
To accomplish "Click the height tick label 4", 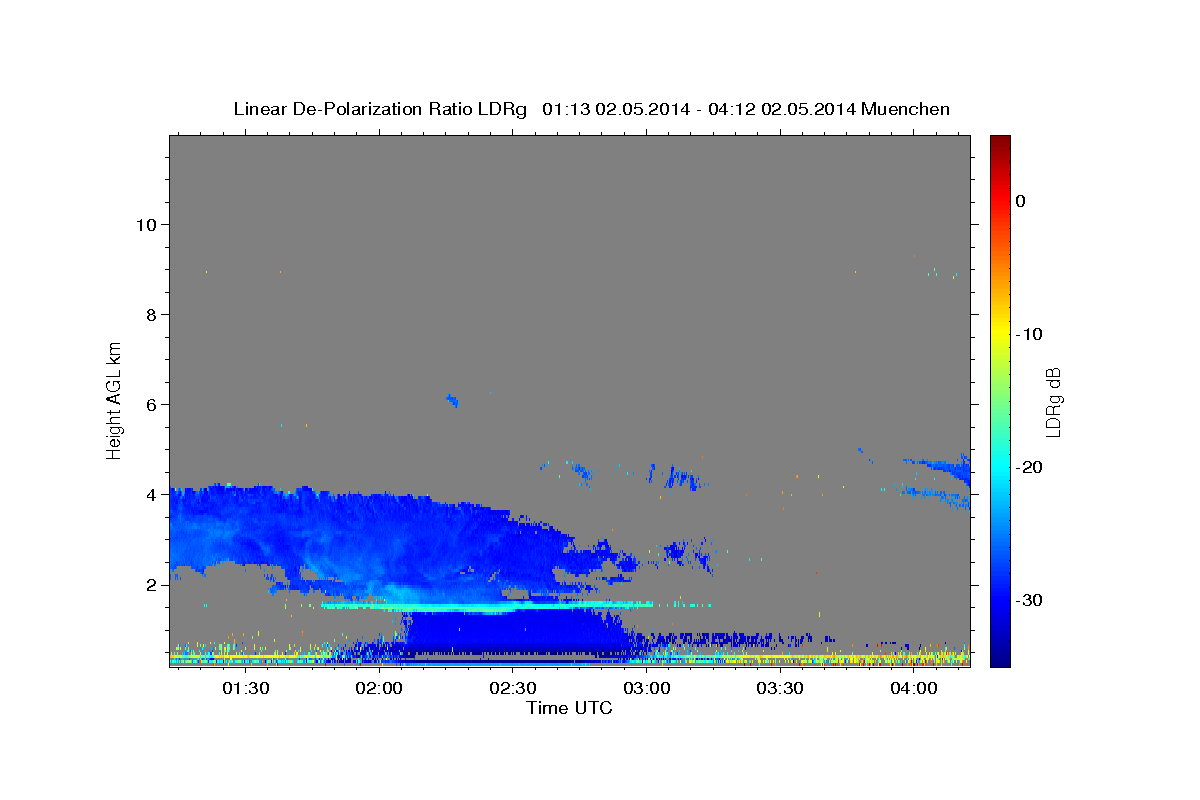I will [152, 494].
